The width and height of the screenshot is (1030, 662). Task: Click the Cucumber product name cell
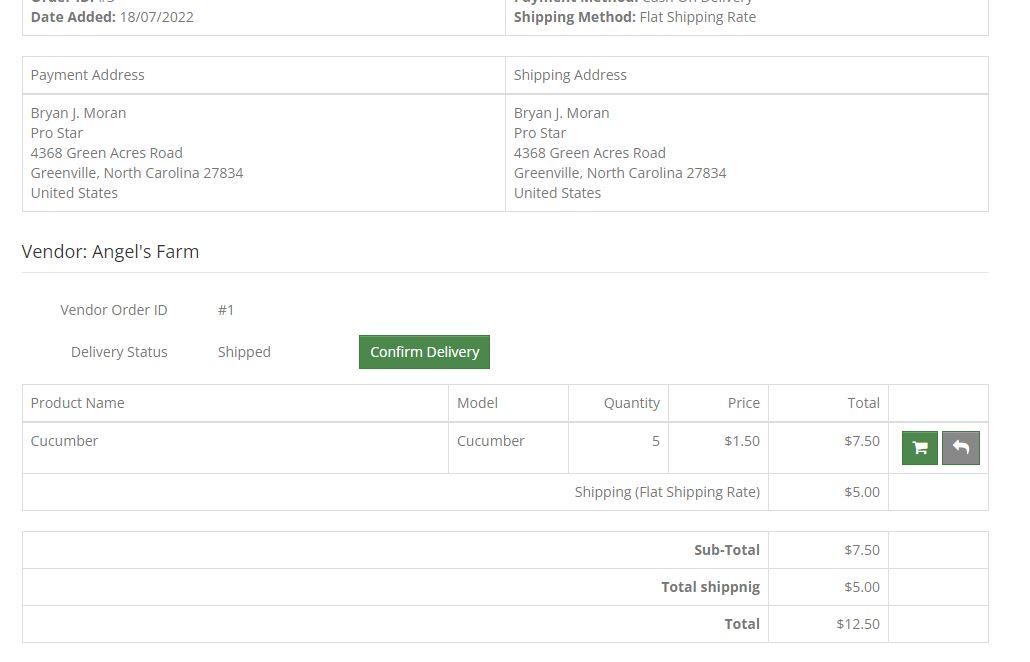[x=65, y=441]
